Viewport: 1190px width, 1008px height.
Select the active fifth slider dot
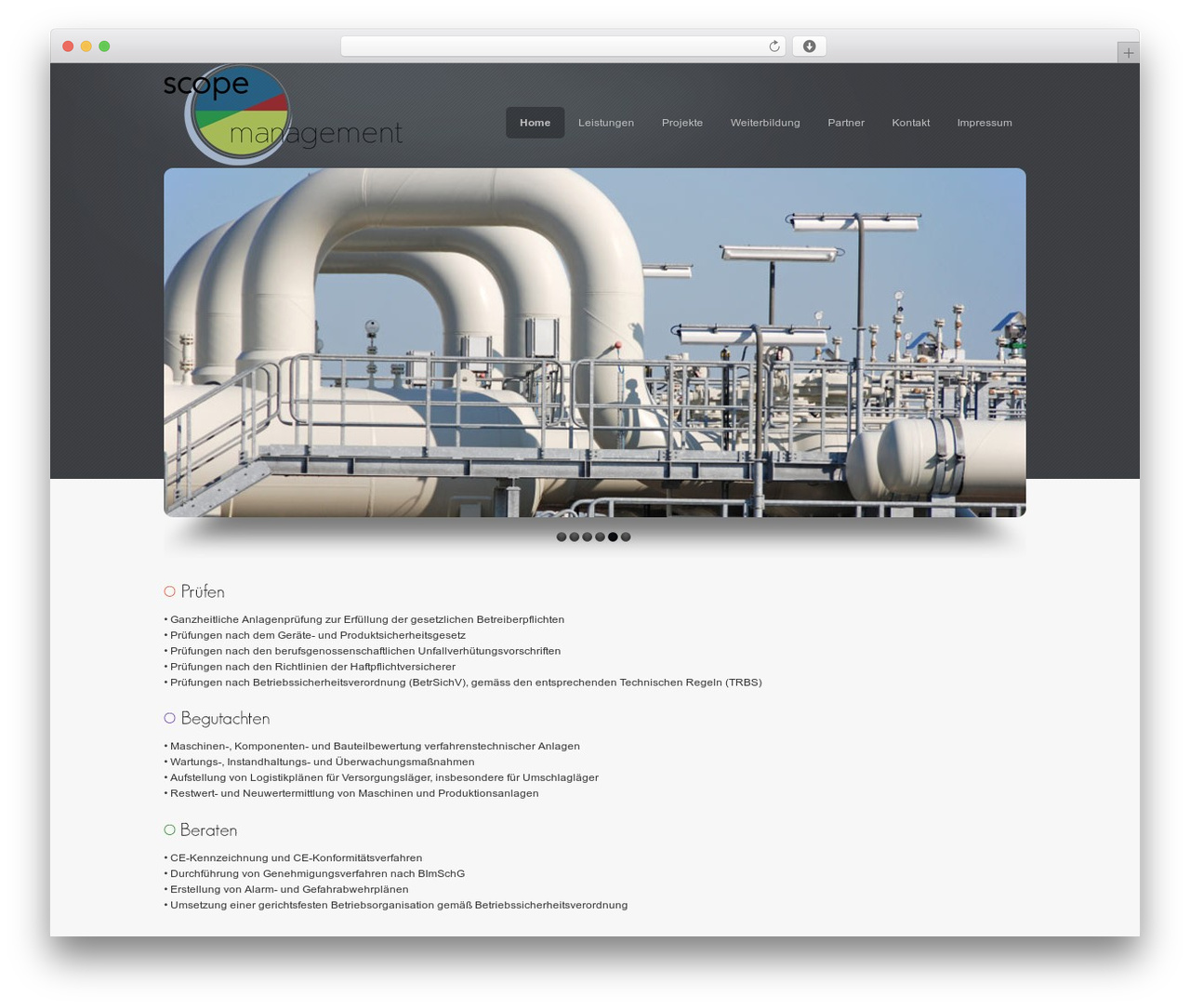[613, 537]
